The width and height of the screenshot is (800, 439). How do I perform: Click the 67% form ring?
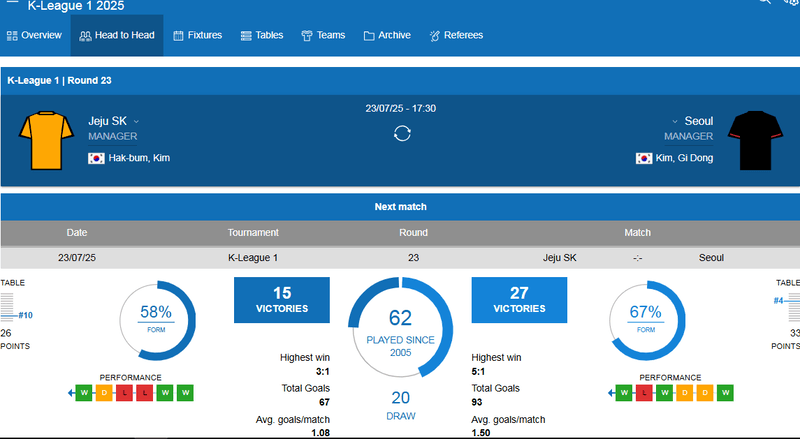tap(647, 321)
